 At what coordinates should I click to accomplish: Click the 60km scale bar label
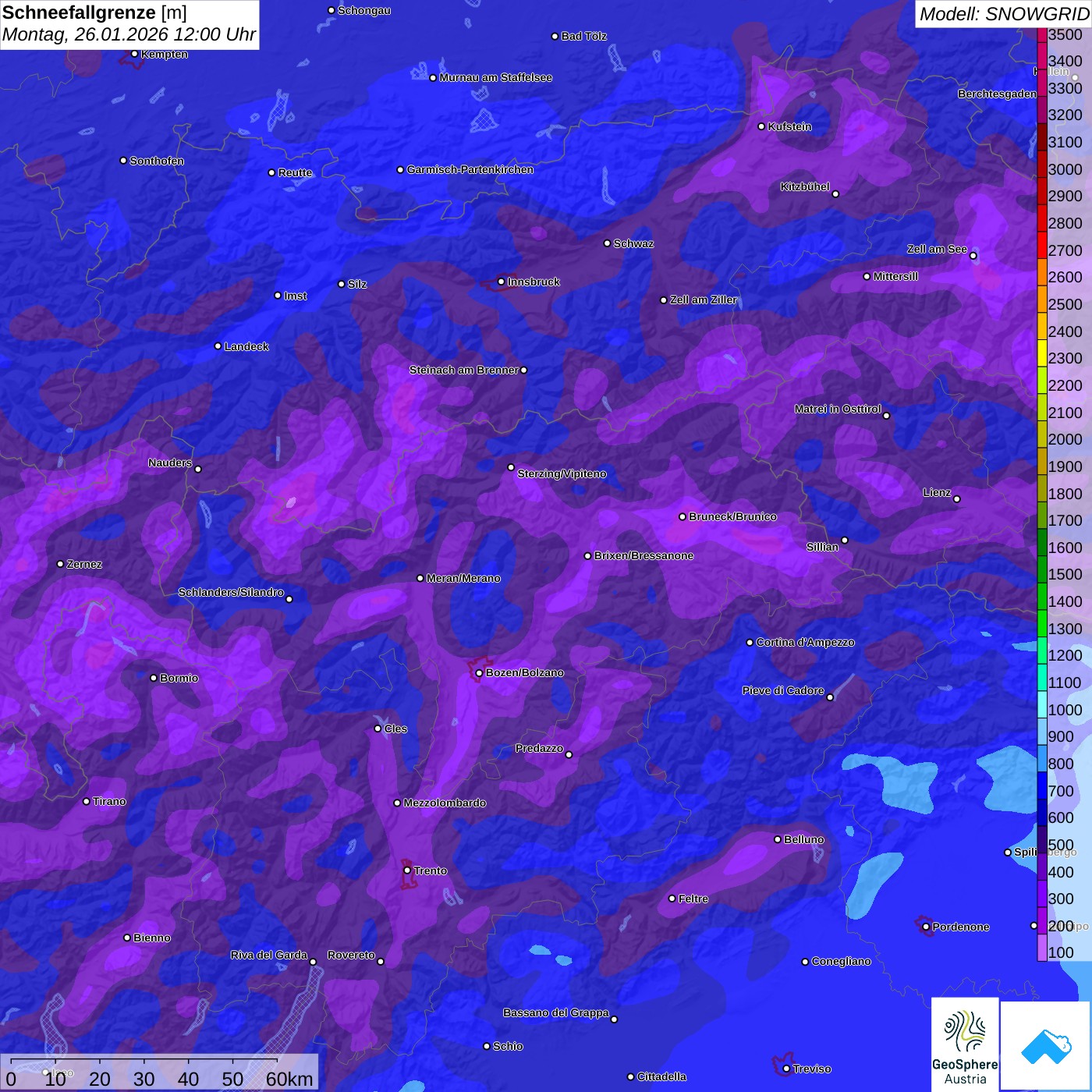point(289,1079)
